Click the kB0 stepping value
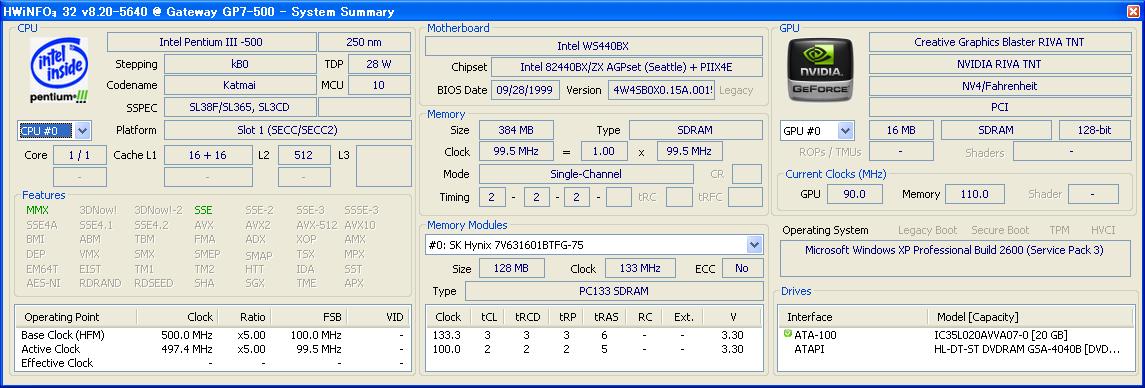Viewport: 1145px width, 388px height. (x=240, y=64)
